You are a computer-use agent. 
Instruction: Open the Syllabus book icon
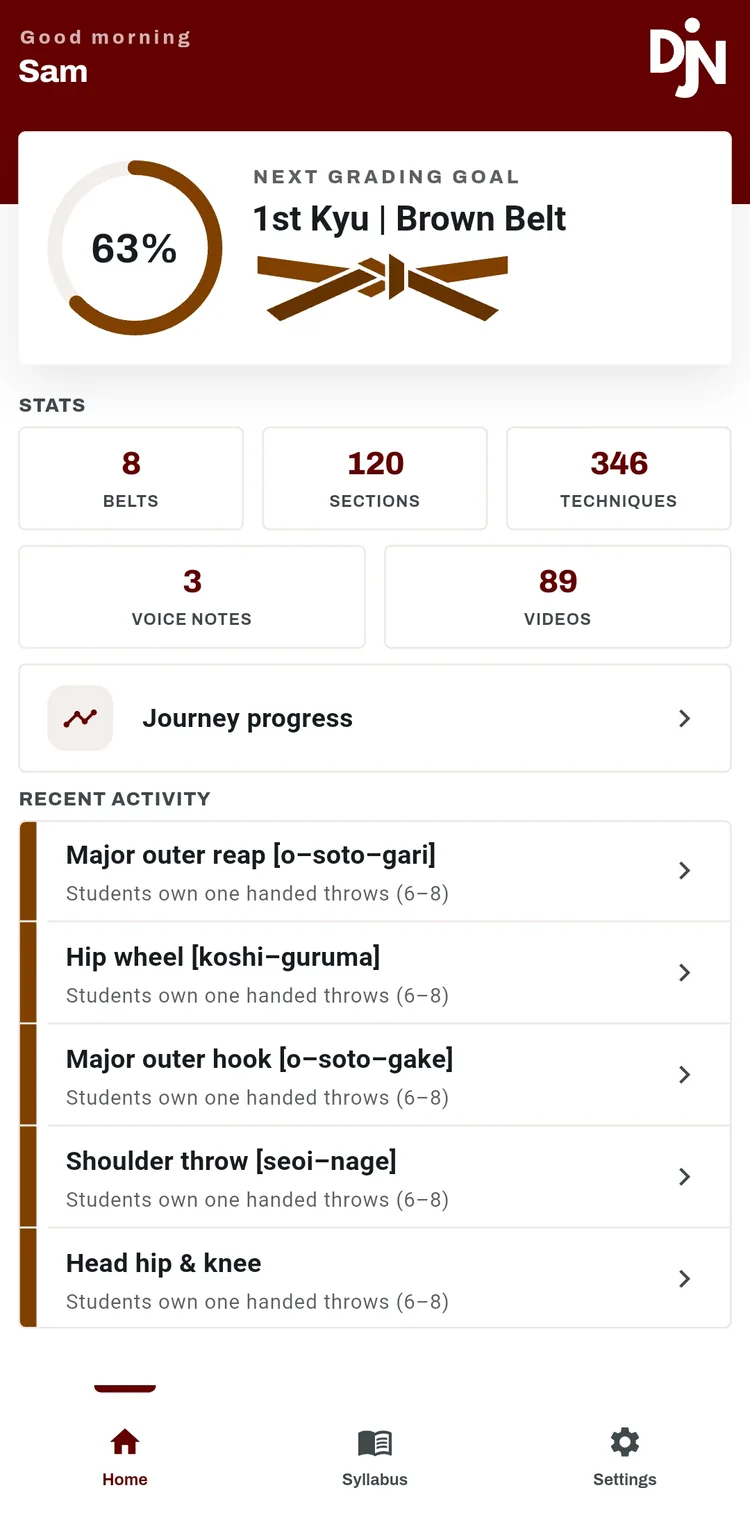tap(375, 1442)
